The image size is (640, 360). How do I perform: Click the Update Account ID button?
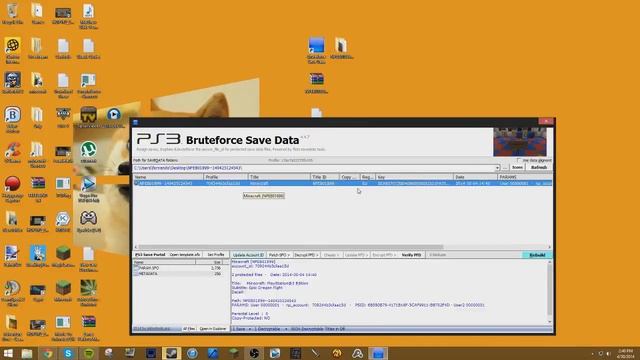(x=248, y=255)
